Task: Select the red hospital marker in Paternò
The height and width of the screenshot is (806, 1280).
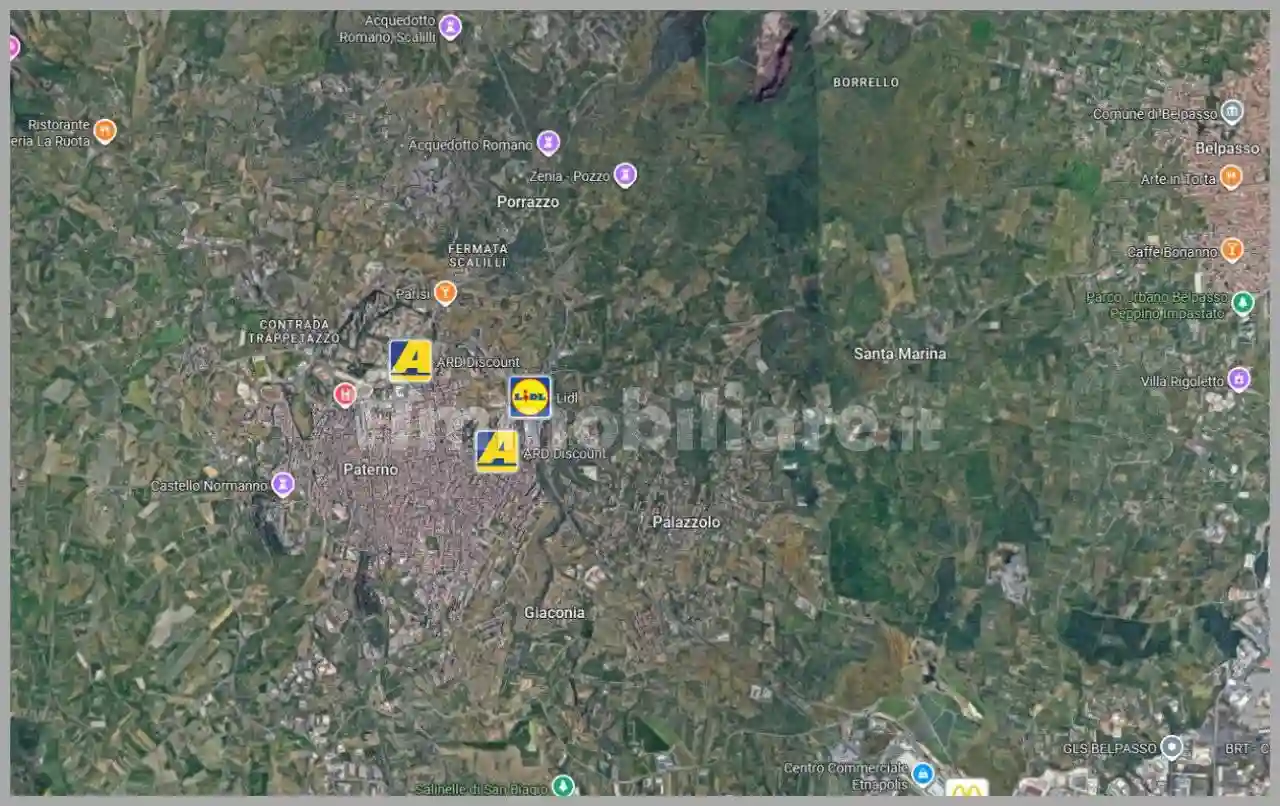Action: [x=345, y=394]
